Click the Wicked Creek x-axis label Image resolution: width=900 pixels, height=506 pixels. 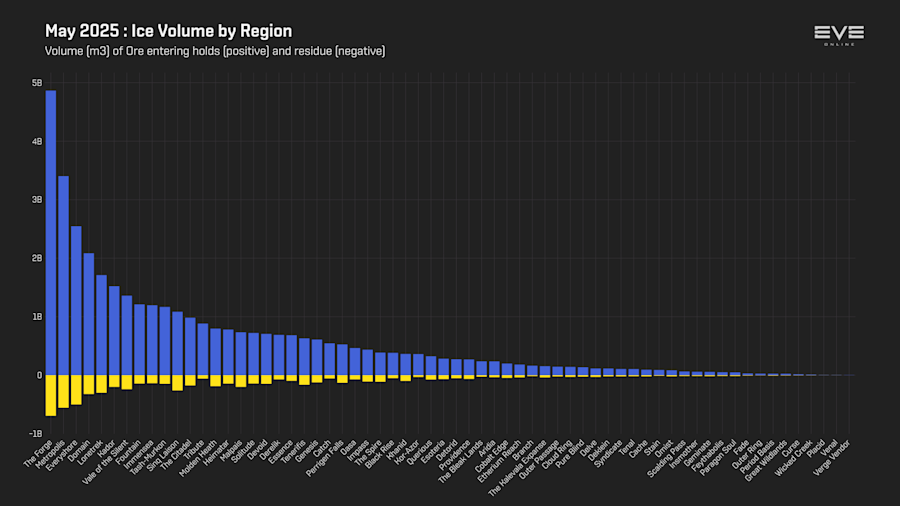pos(794,458)
